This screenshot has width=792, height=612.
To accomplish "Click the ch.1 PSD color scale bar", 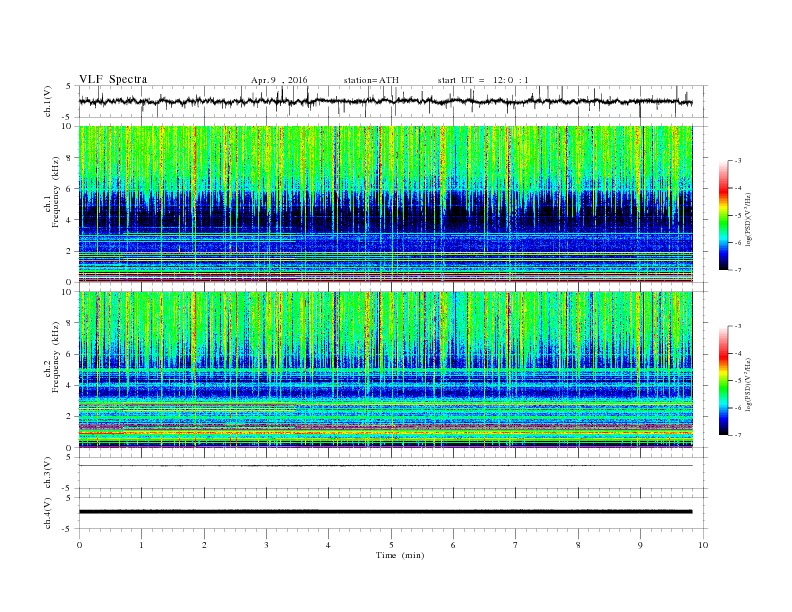I will (x=723, y=215).
